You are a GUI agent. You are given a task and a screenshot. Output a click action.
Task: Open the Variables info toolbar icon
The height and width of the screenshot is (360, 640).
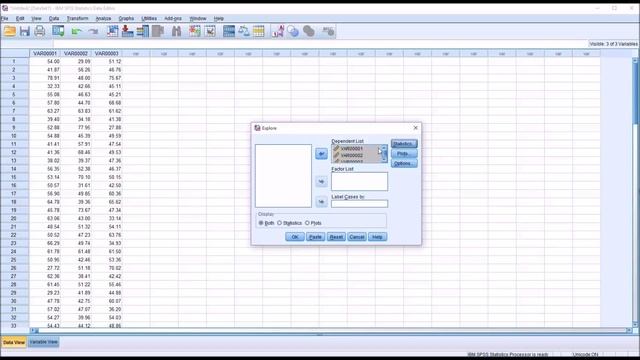click(x=143, y=31)
